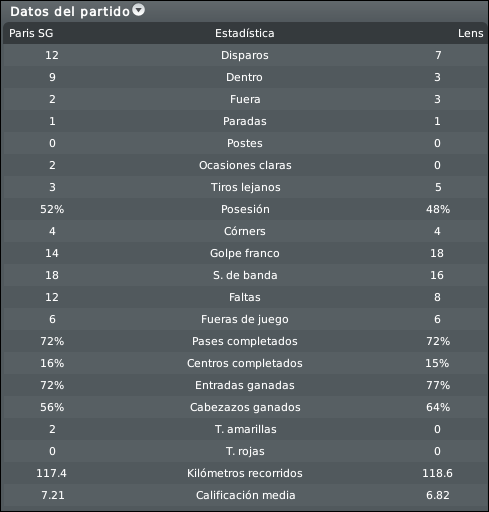
Task: Click the Golpe franco row label
Action: pos(245,253)
